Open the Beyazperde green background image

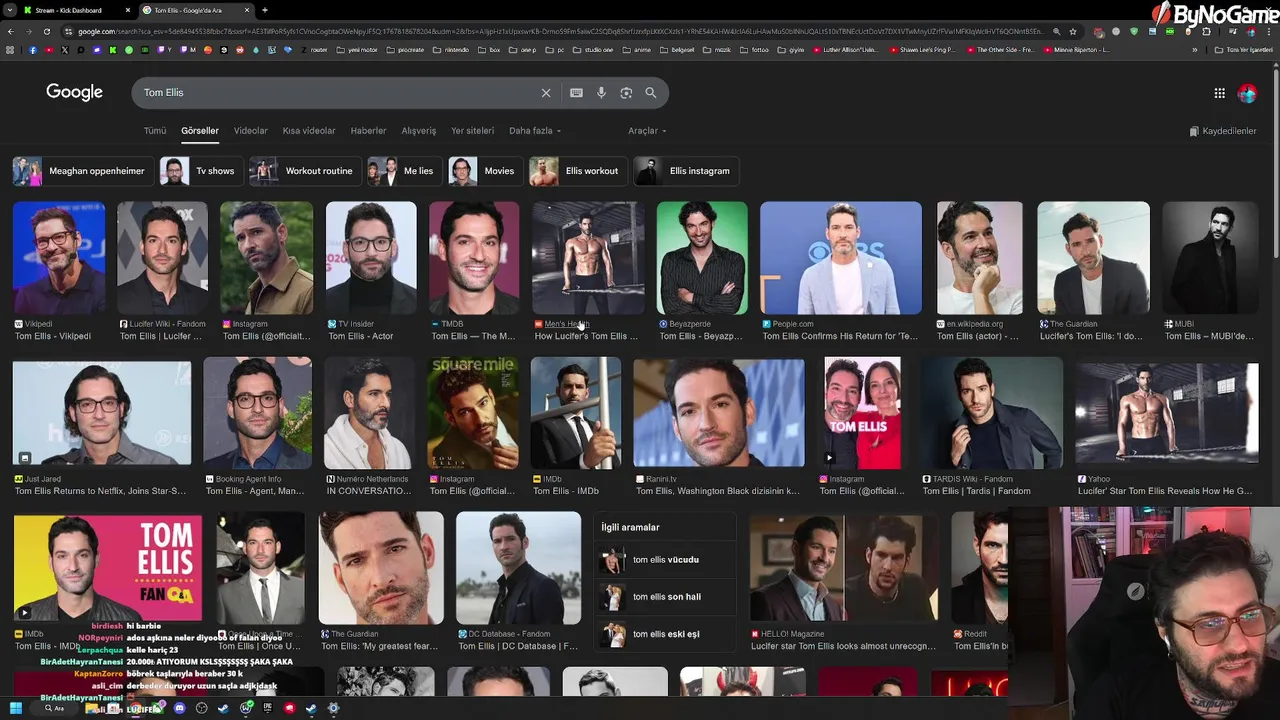(x=702, y=258)
